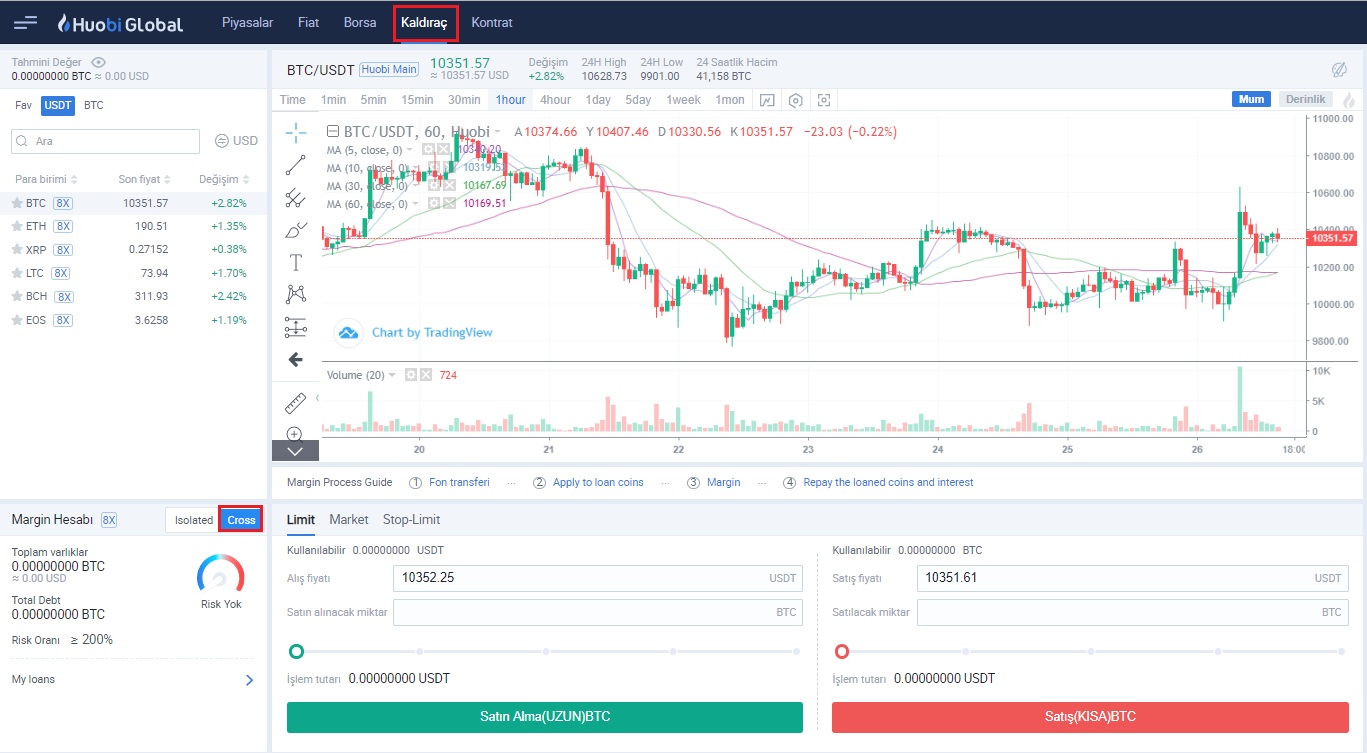Sort by Para birimi column
The height and width of the screenshot is (753, 1367).
[x=45, y=179]
